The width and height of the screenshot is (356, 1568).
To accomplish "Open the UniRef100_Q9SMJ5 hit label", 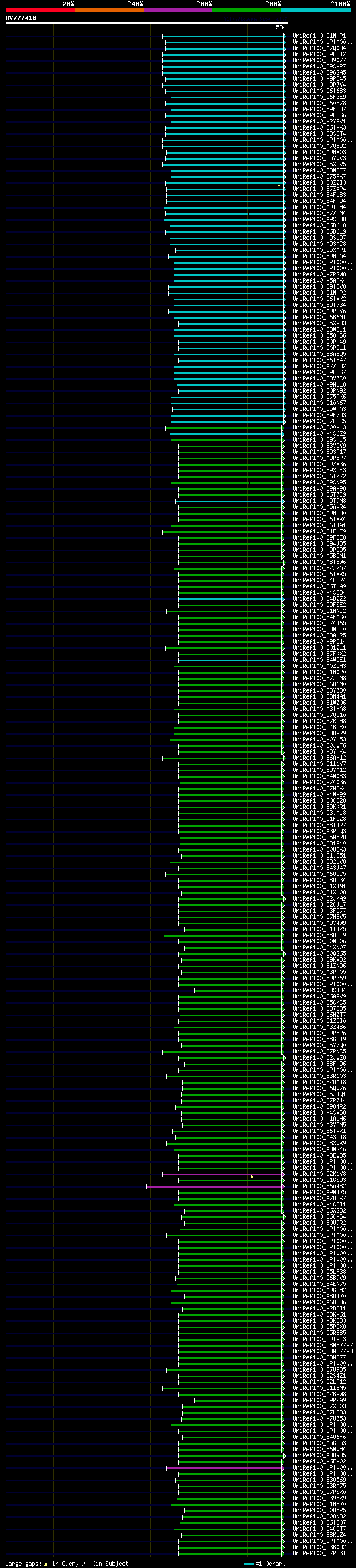I will [319, 439].
